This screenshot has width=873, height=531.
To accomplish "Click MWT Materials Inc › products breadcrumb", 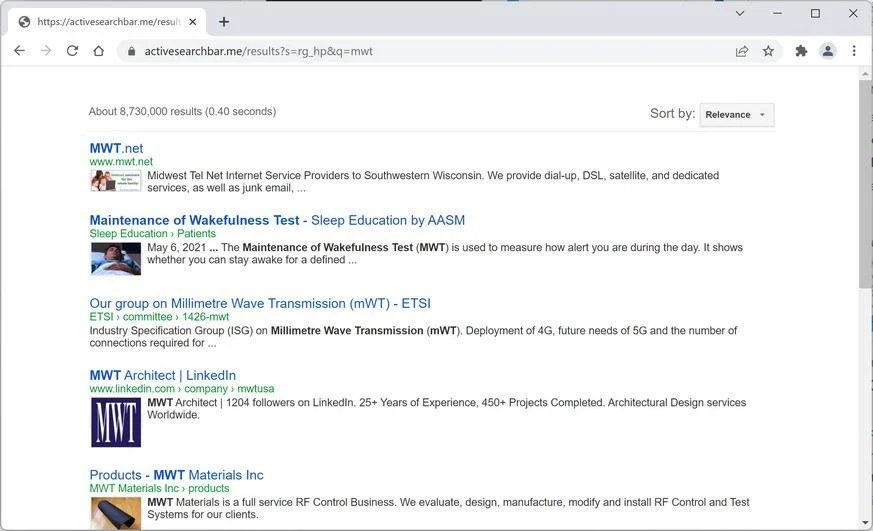I will 159,488.
